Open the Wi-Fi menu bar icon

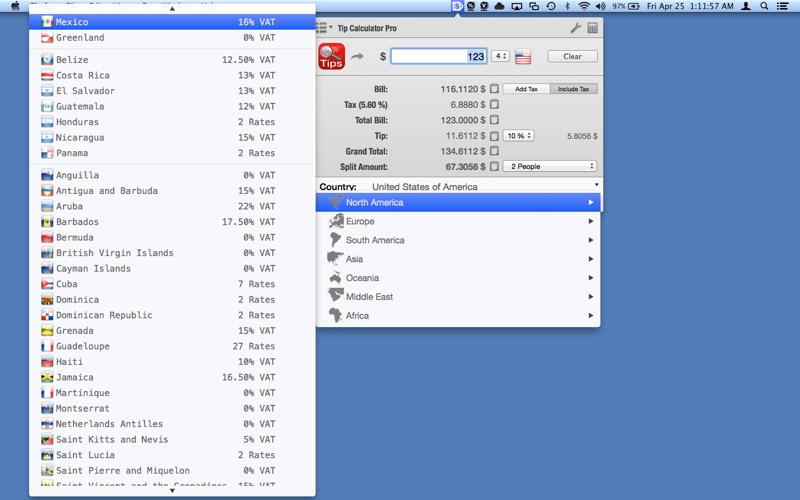click(584, 6)
